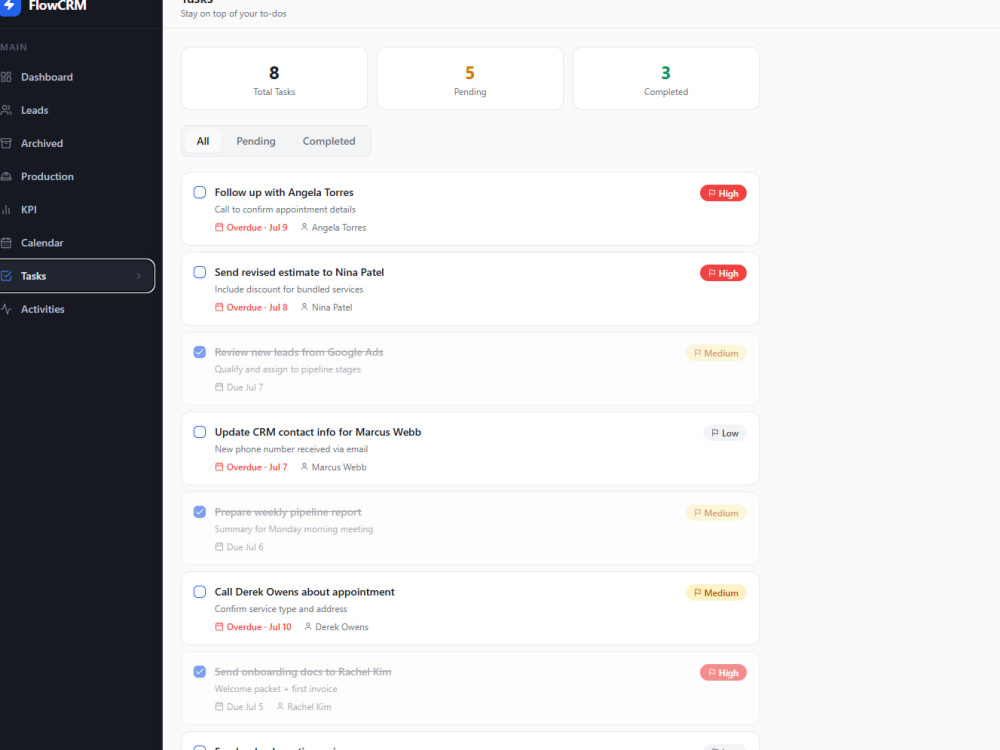Viewport: 1000px width, 750px height.
Task: Click Medium badge on Google Ads task
Action: click(716, 353)
